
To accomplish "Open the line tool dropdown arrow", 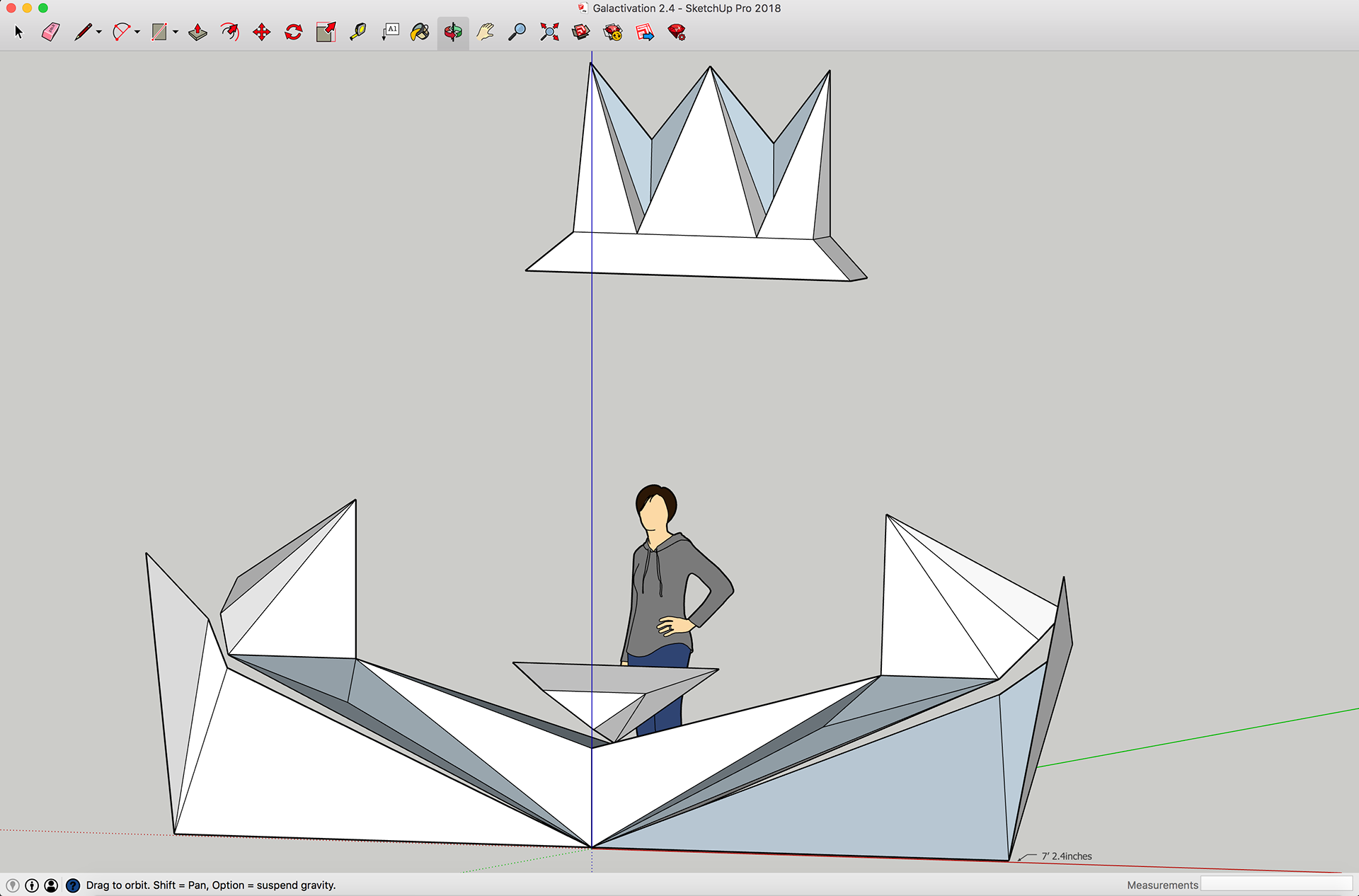I will [99, 32].
